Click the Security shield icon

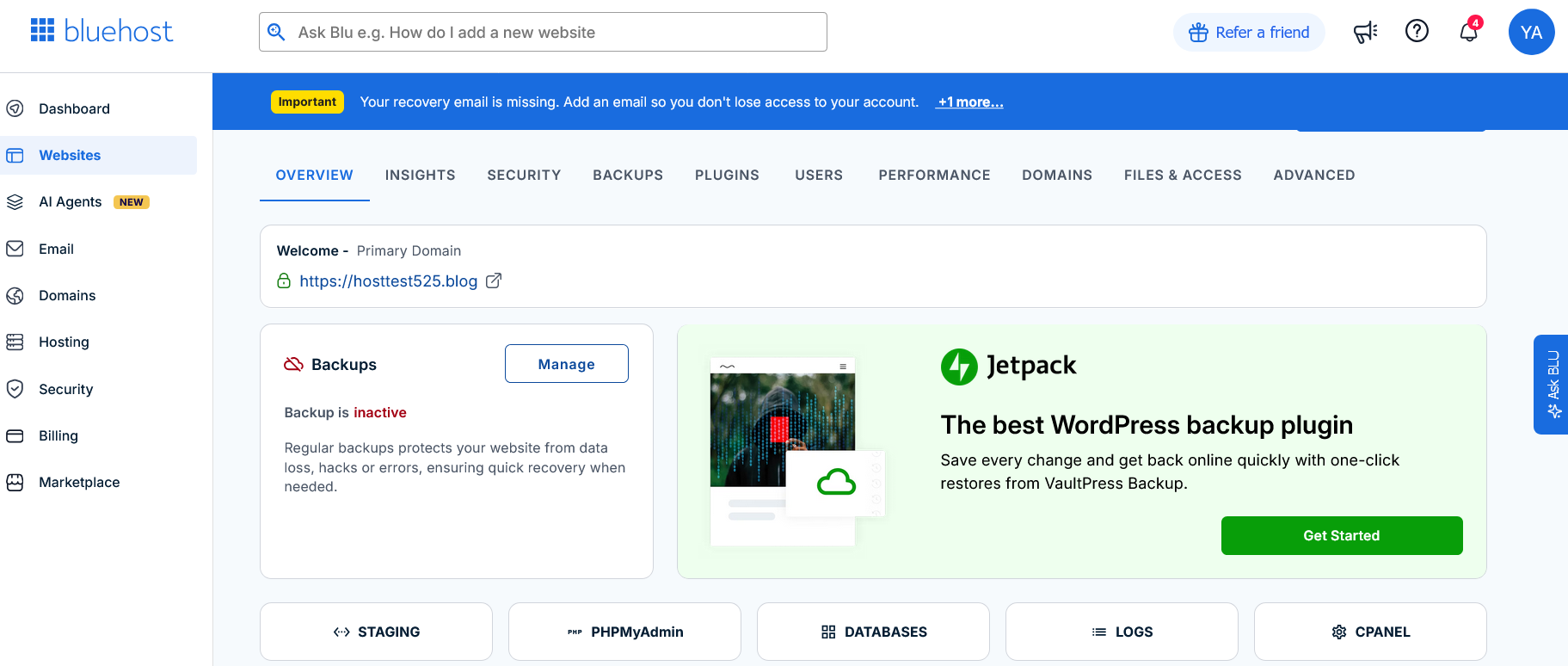coord(15,389)
